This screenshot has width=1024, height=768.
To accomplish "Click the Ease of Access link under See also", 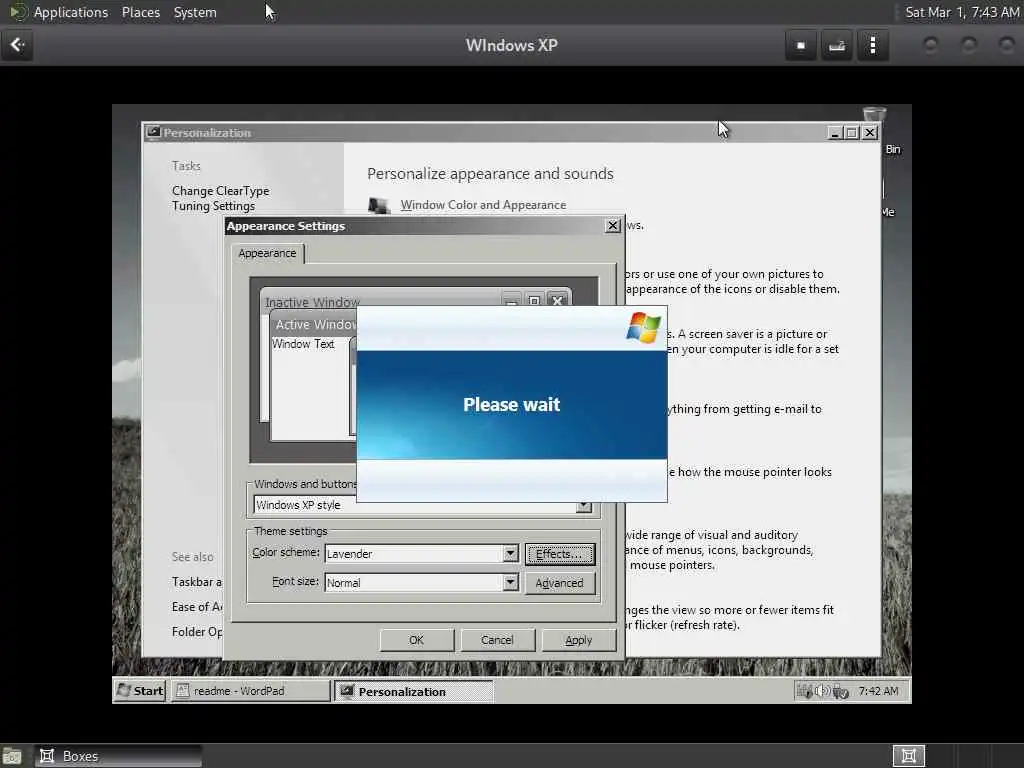I will [197, 607].
